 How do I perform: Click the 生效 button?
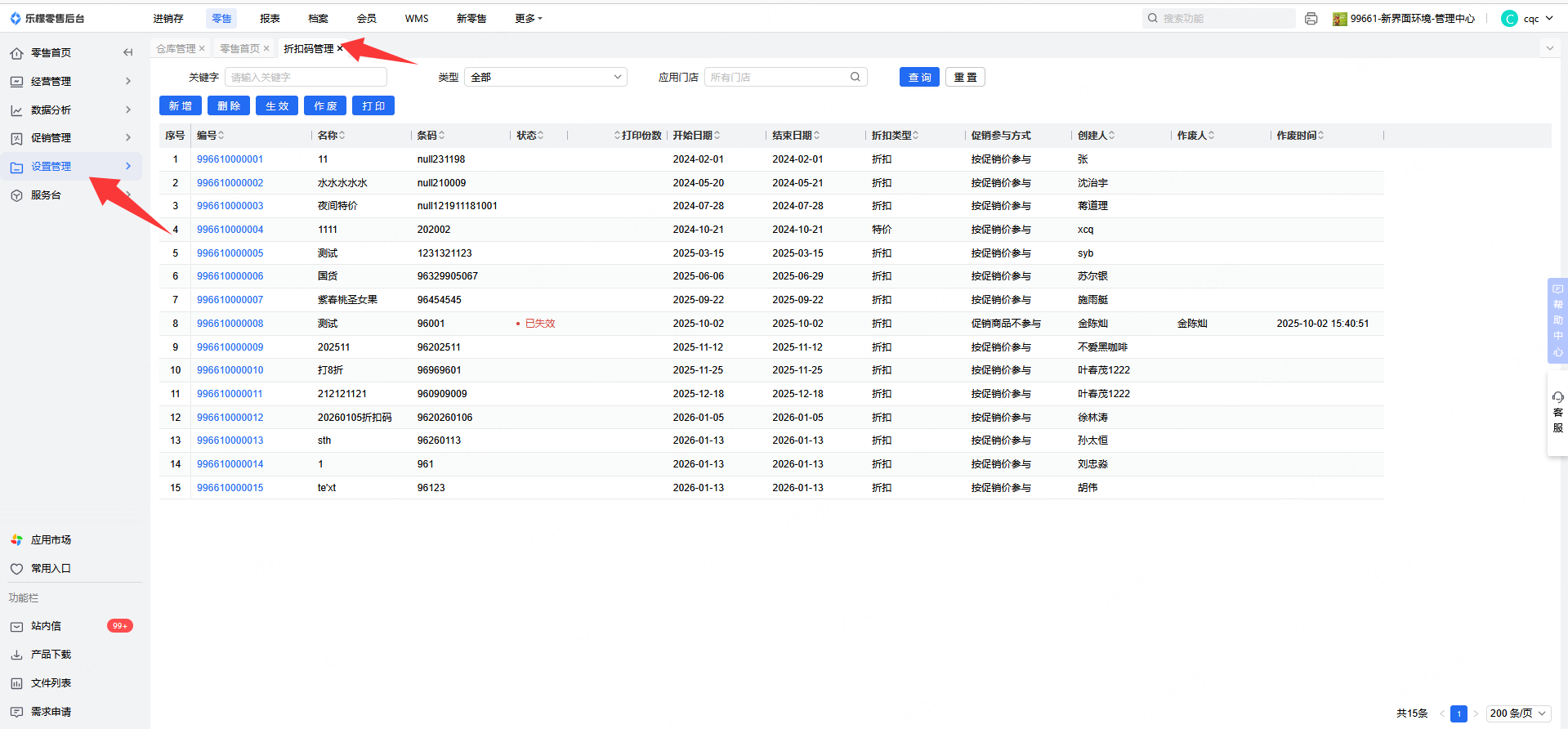coord(277,105)
